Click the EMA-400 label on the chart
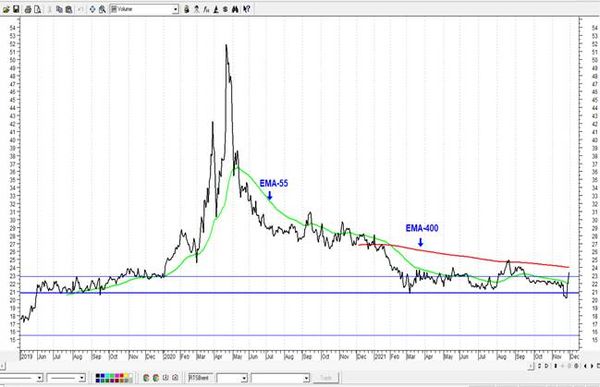600x387 pixels. tap(422, 228)
